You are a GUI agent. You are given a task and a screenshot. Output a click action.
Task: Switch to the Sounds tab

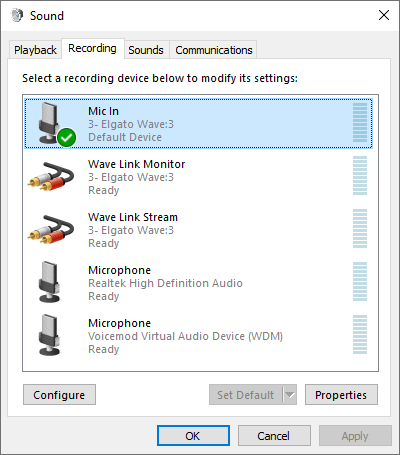(x=146, y=50)
